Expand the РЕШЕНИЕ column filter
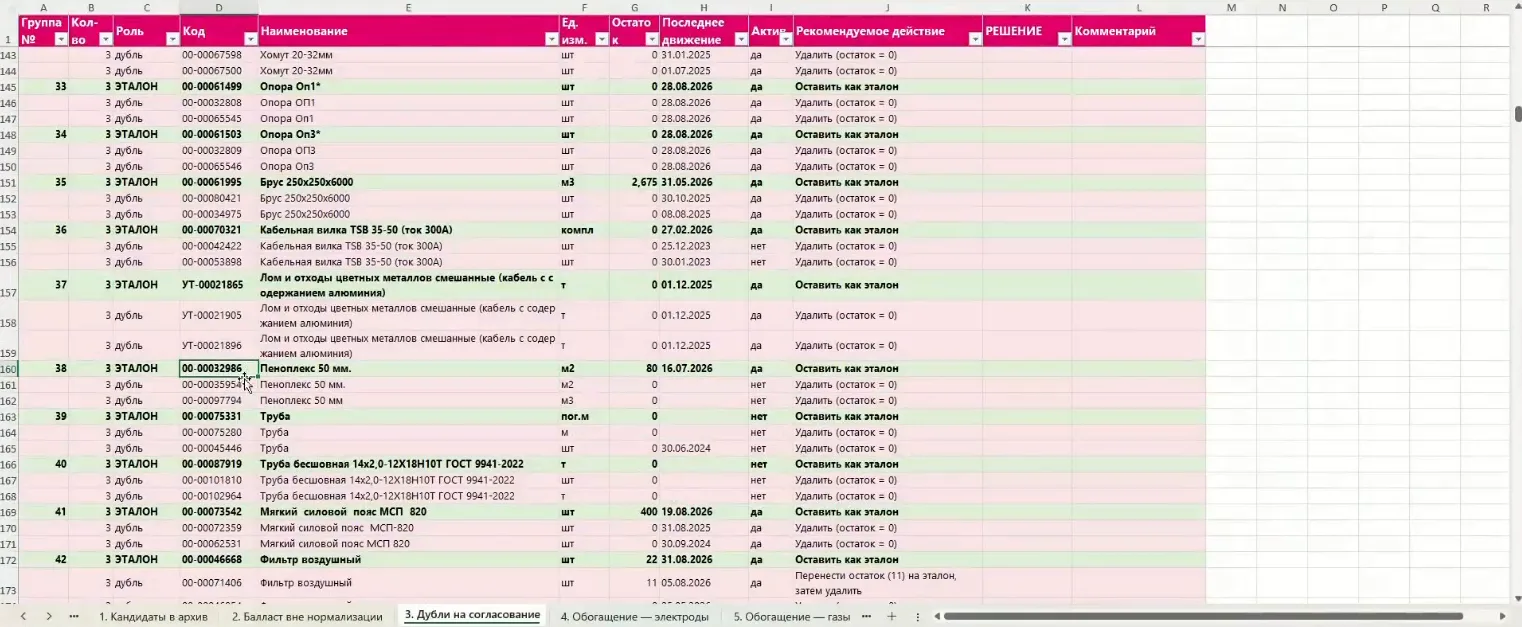This screenshot has height=627, width=1522. pyautogui.click(x=1064, y=39)
